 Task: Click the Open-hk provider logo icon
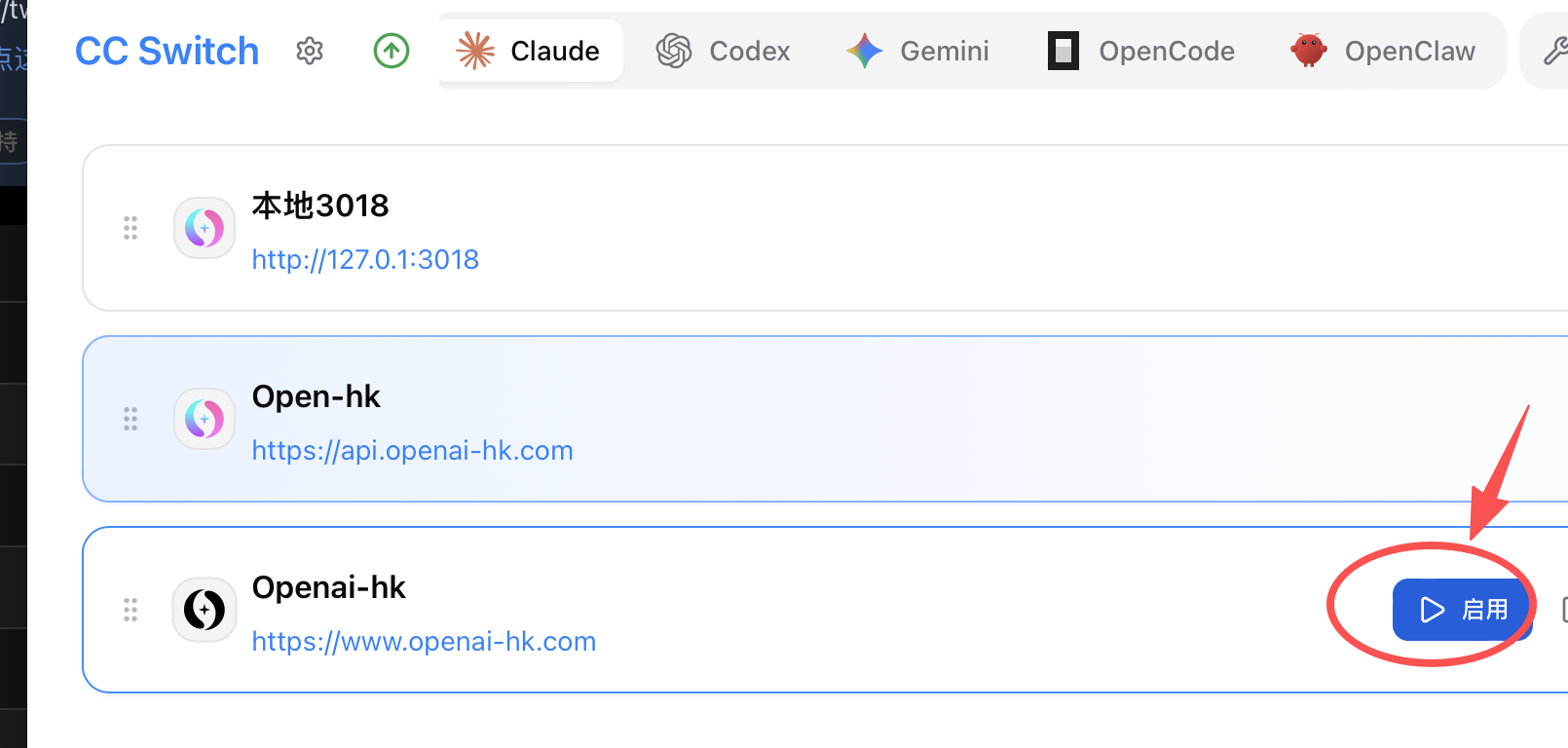click(205, 419)
